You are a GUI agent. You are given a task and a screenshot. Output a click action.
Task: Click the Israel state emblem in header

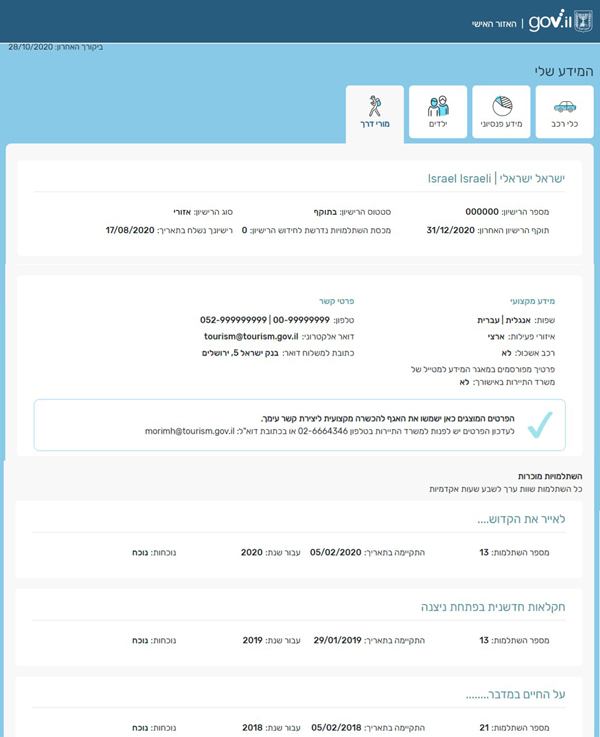click(584, 20)
